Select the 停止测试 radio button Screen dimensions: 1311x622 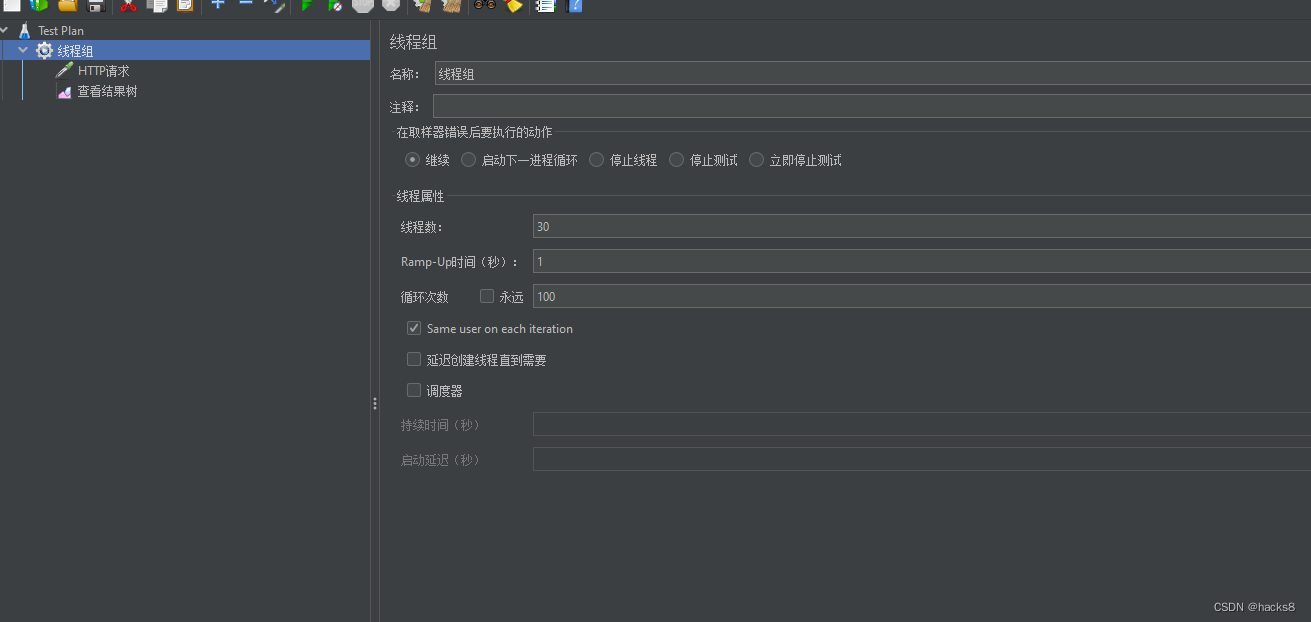[676, 159]
